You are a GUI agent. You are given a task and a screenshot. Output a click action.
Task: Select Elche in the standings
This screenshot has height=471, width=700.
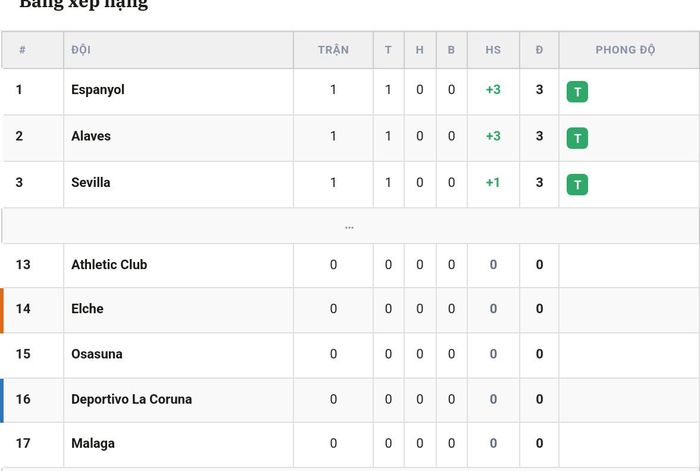pos(87,308)
